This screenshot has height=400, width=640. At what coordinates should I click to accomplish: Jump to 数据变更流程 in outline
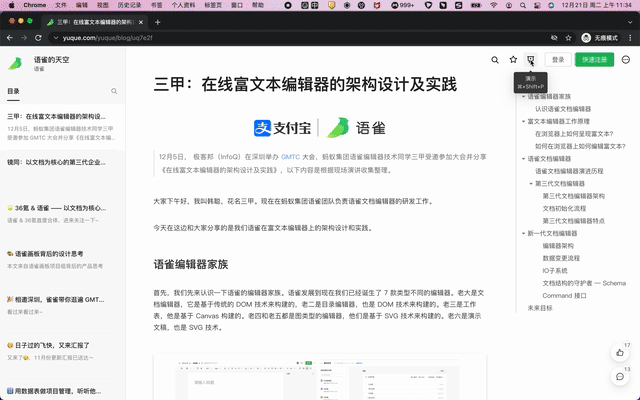[x=561, y=258]
